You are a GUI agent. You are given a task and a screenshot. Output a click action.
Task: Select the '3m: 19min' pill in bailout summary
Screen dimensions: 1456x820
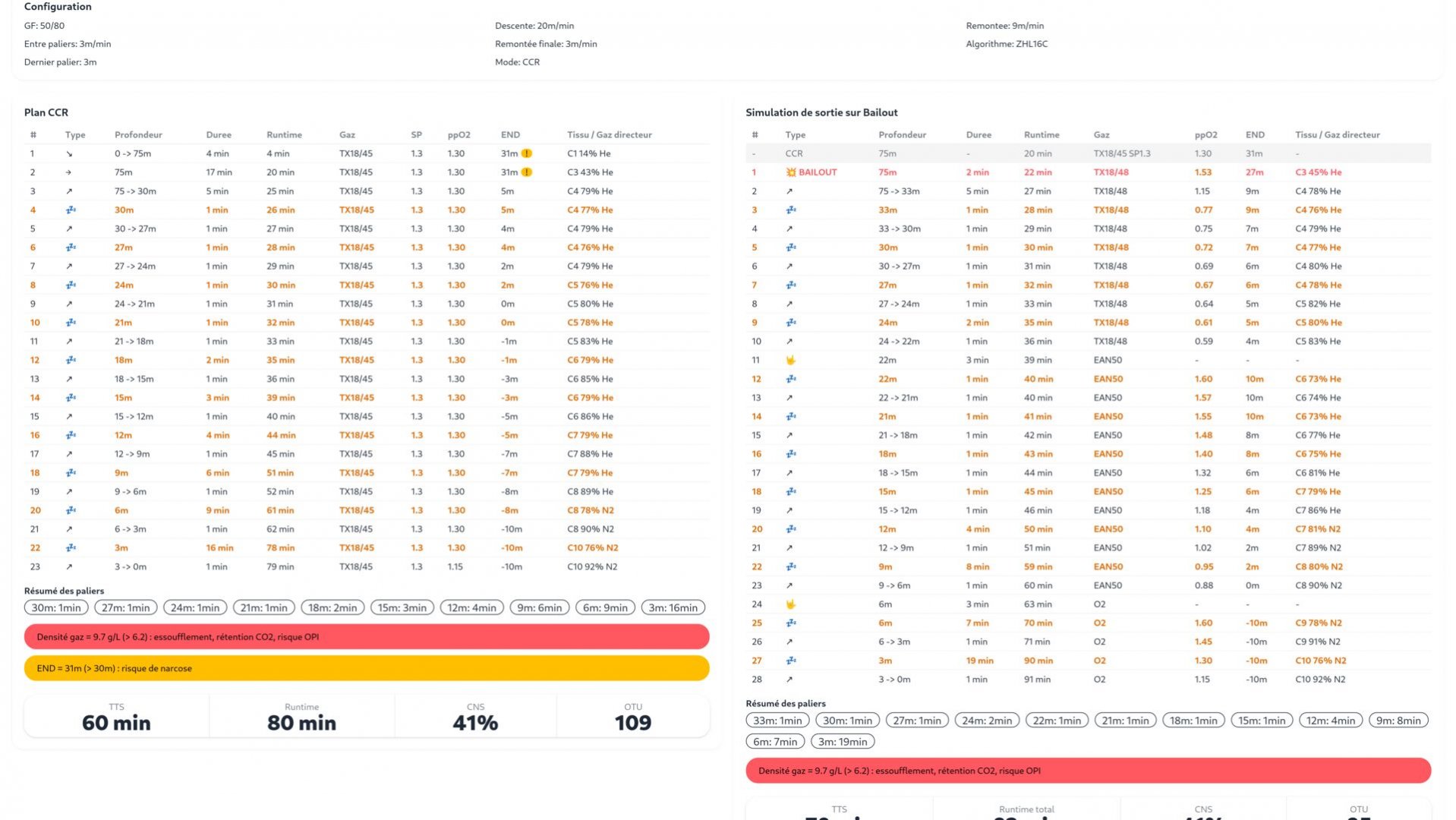tap(842, 742)
